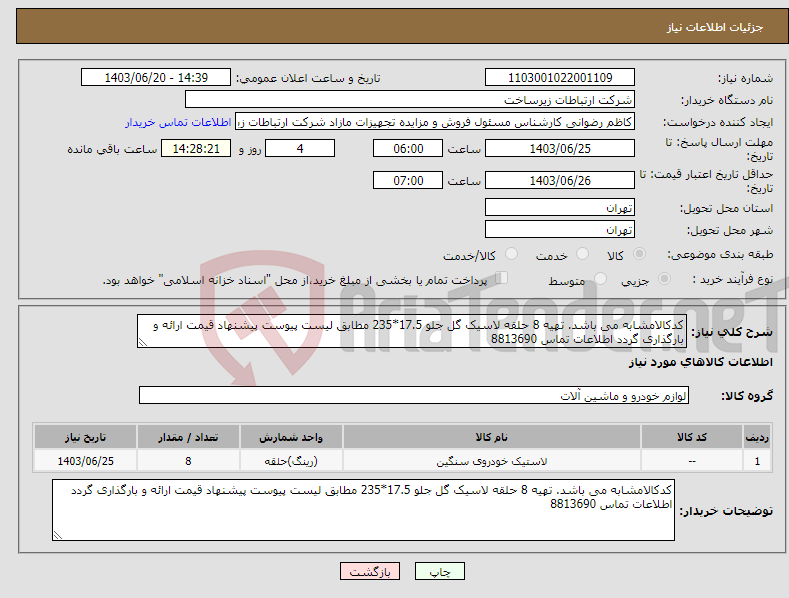Click the buyer organization field شرکت ارتباطات زیرساخت
The width and height of the screenshot is (789, 598).
coord(410,100)
